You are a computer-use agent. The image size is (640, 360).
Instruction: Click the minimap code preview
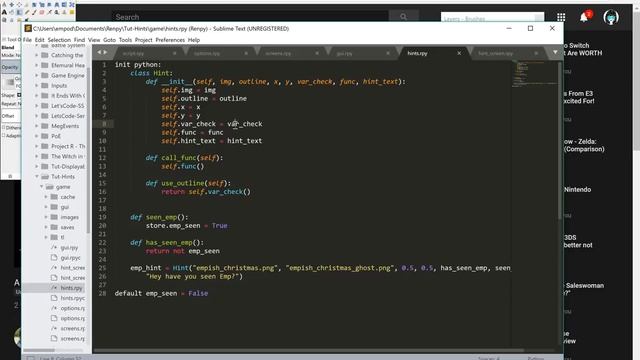[534, 73]
